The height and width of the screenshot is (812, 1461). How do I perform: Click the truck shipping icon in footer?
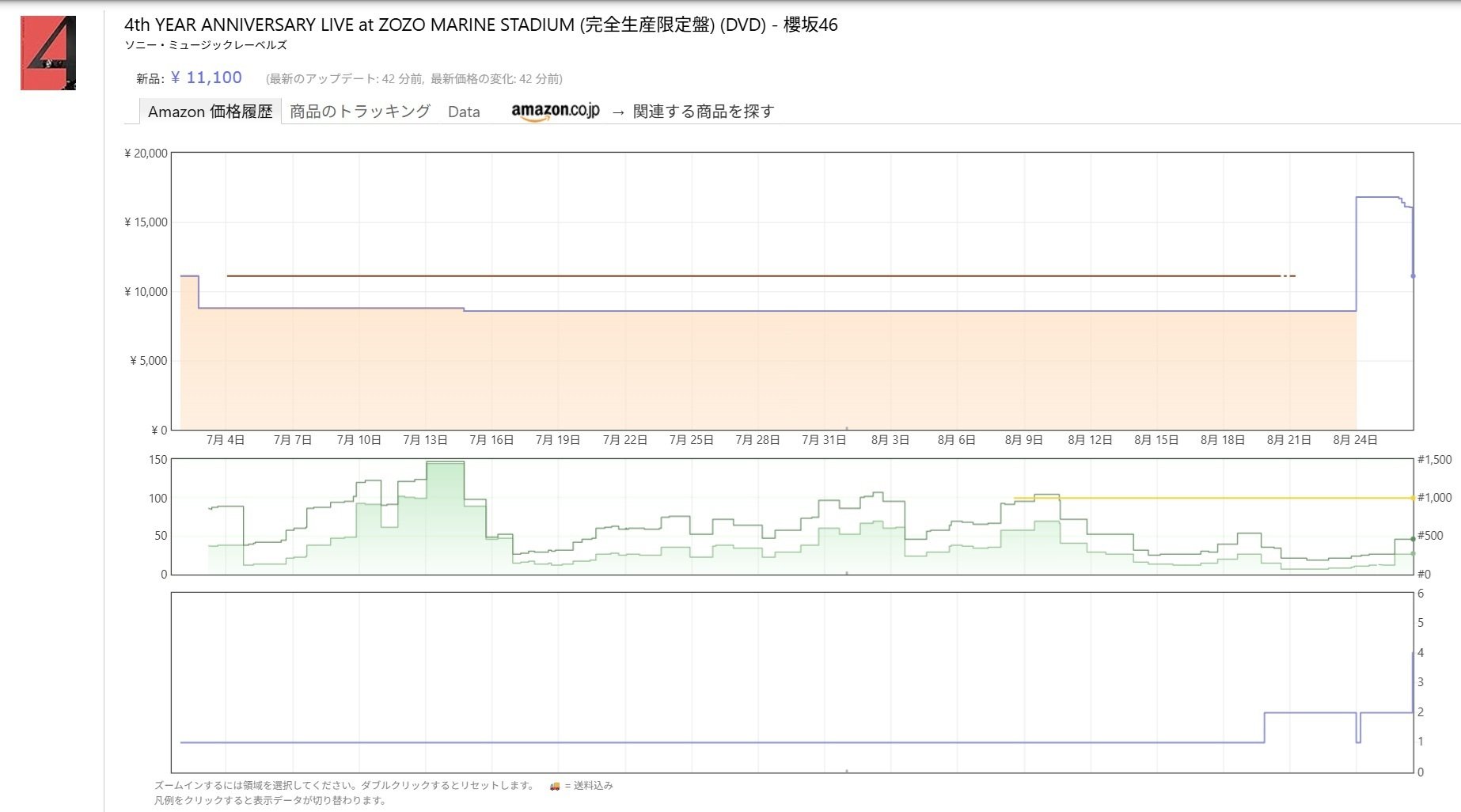(555, 786)
